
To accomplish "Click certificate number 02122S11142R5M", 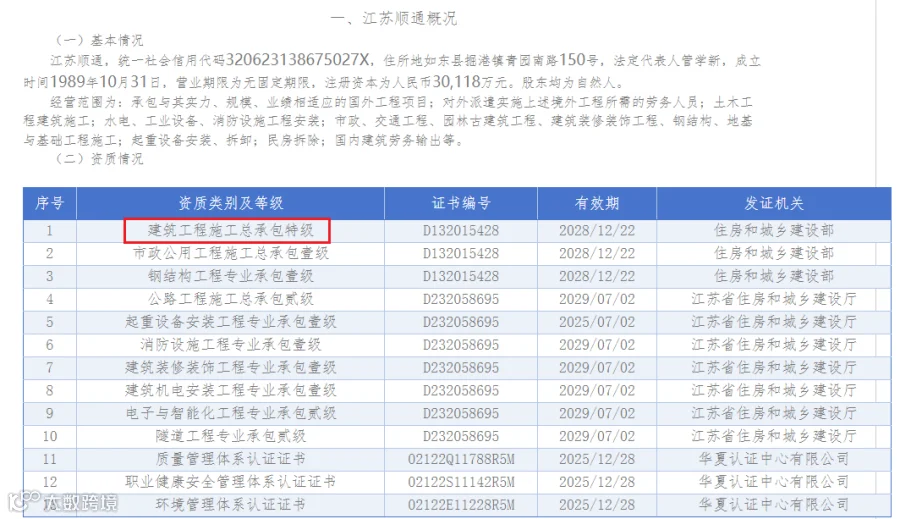I will [461, 482].
